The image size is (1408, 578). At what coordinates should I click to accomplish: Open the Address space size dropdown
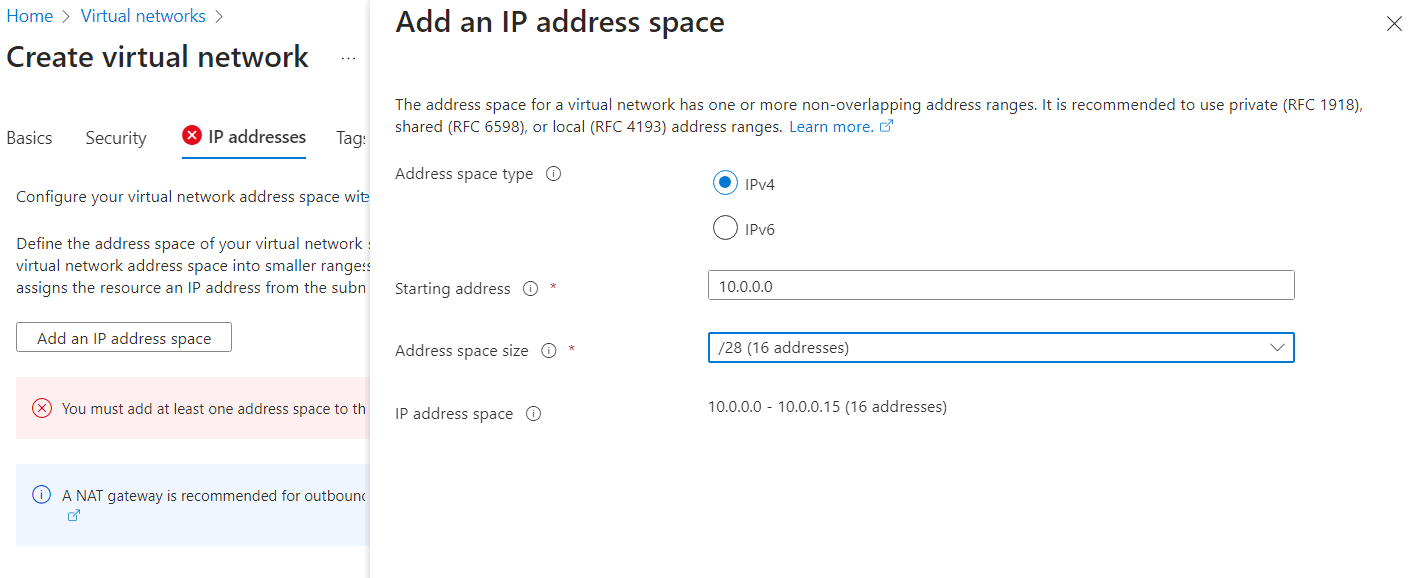[1000, 347]
